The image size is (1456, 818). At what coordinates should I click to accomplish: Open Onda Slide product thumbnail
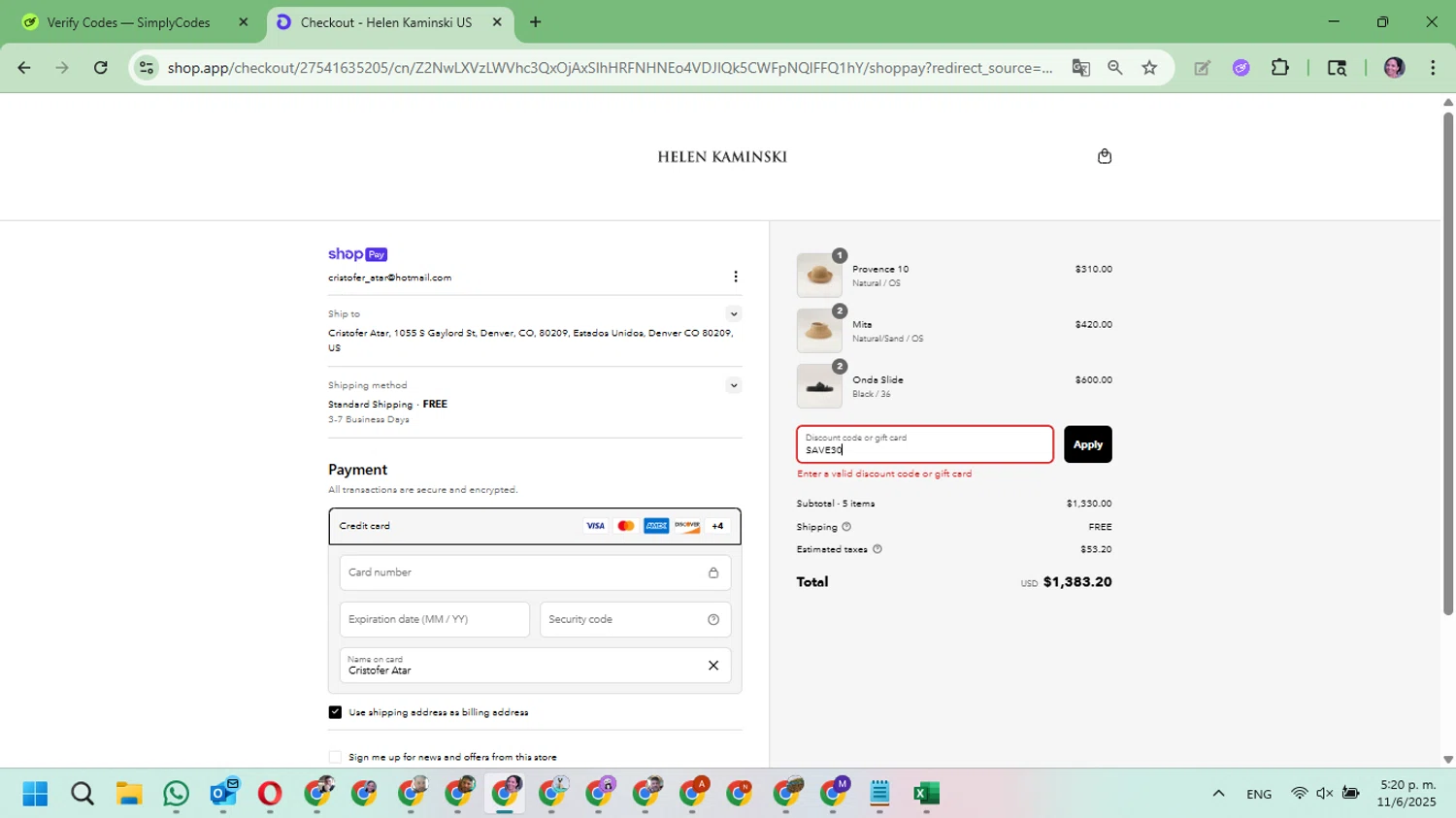coord(819,386)
